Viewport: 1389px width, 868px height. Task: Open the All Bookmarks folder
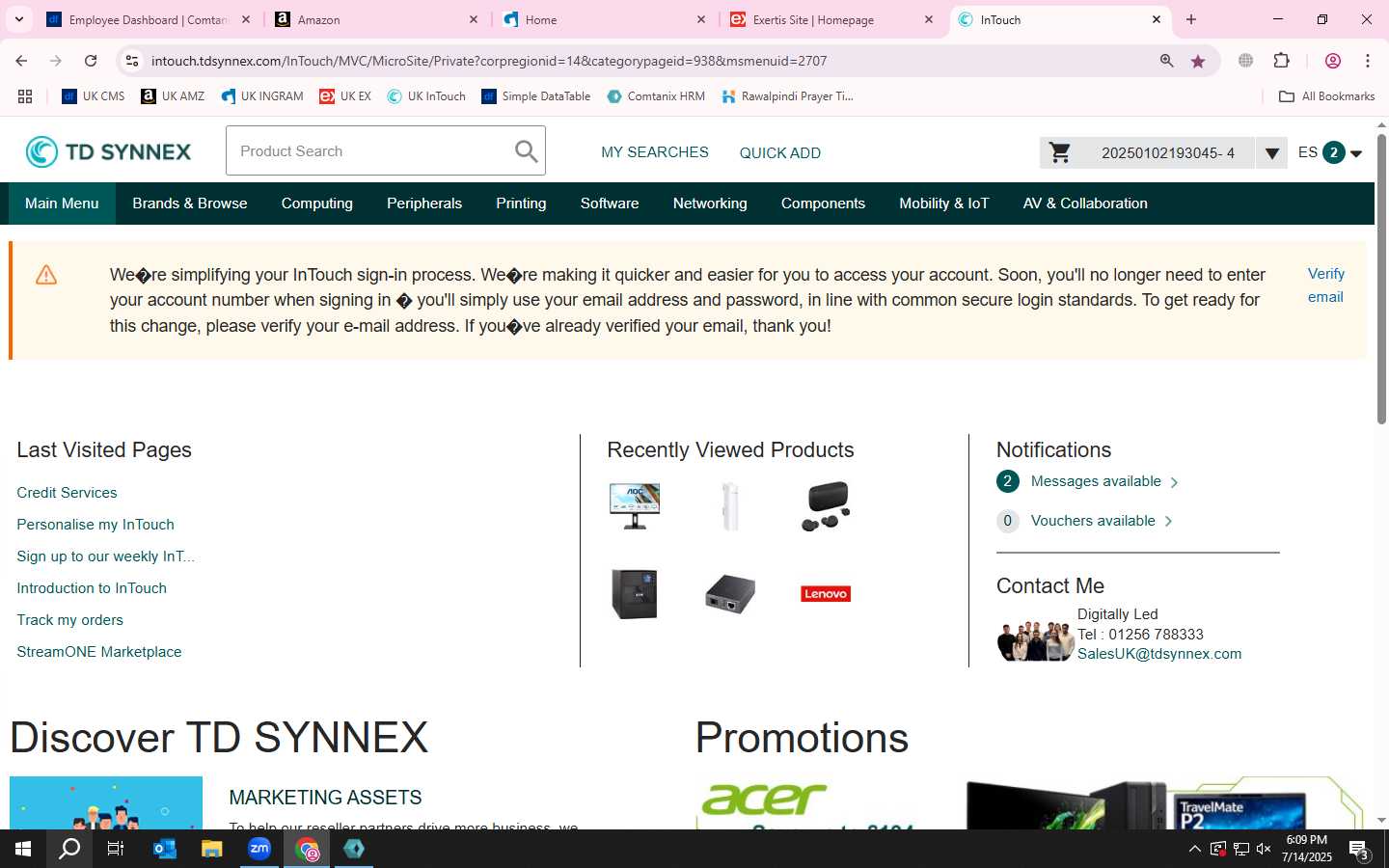[1326, 96]
